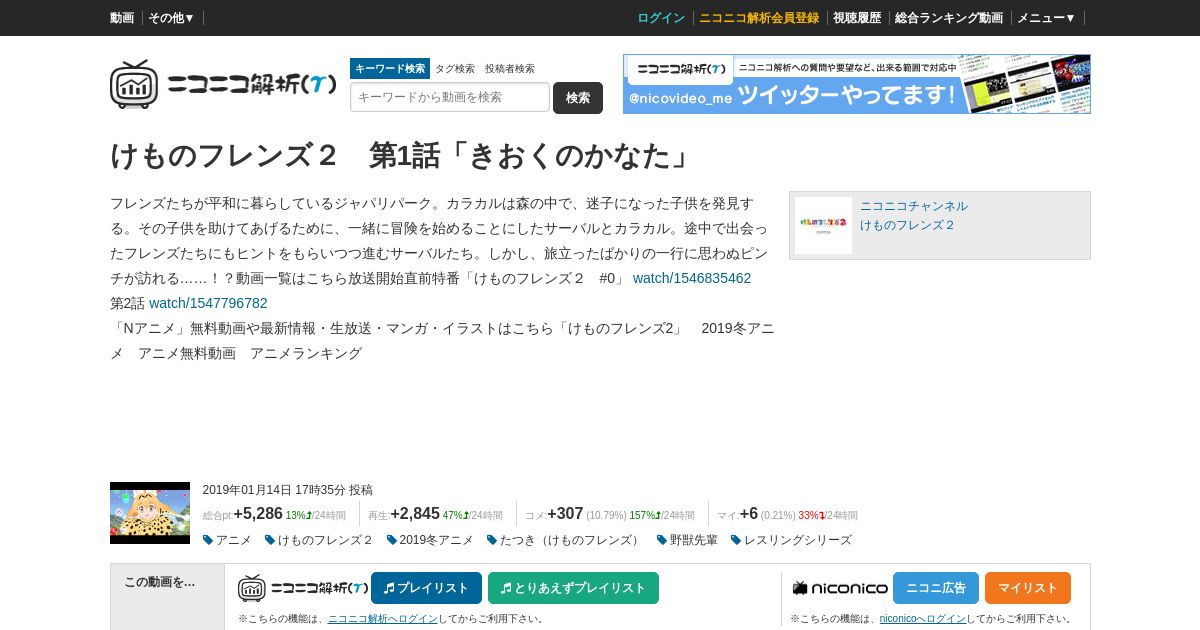This screenshot has width=1200, height=630.
Task: Open the watch/1546835462 link
Action: coord(692,278)
